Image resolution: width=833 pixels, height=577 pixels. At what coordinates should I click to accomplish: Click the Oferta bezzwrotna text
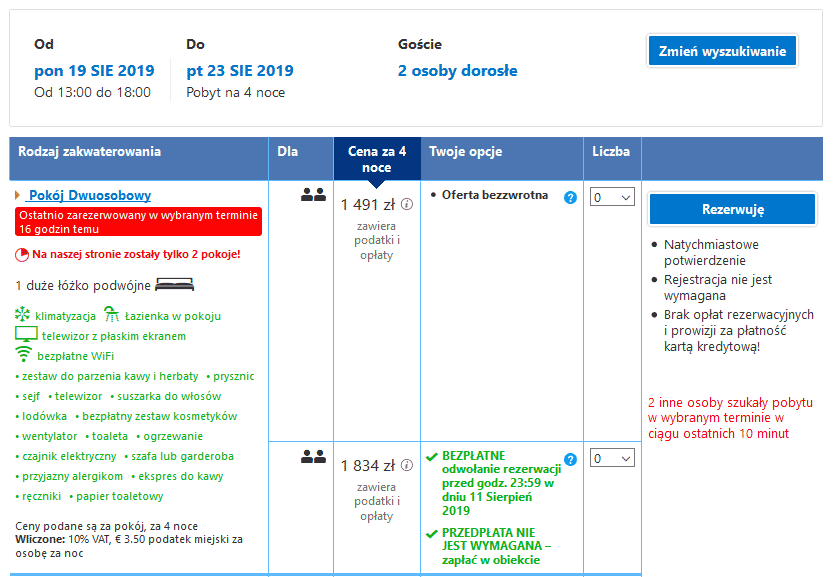pos(495,195)
